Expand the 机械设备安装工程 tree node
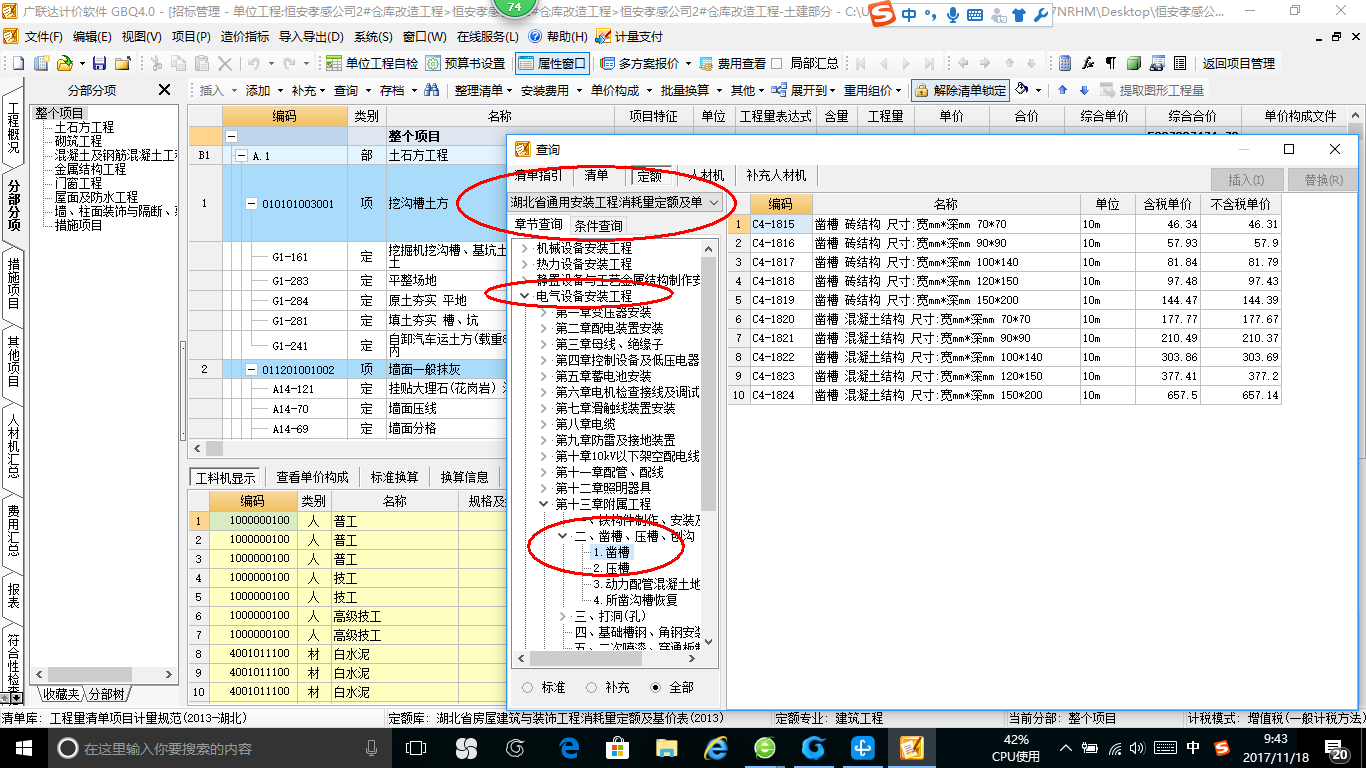The image size is (1366, 768). [x=524, y=248]
